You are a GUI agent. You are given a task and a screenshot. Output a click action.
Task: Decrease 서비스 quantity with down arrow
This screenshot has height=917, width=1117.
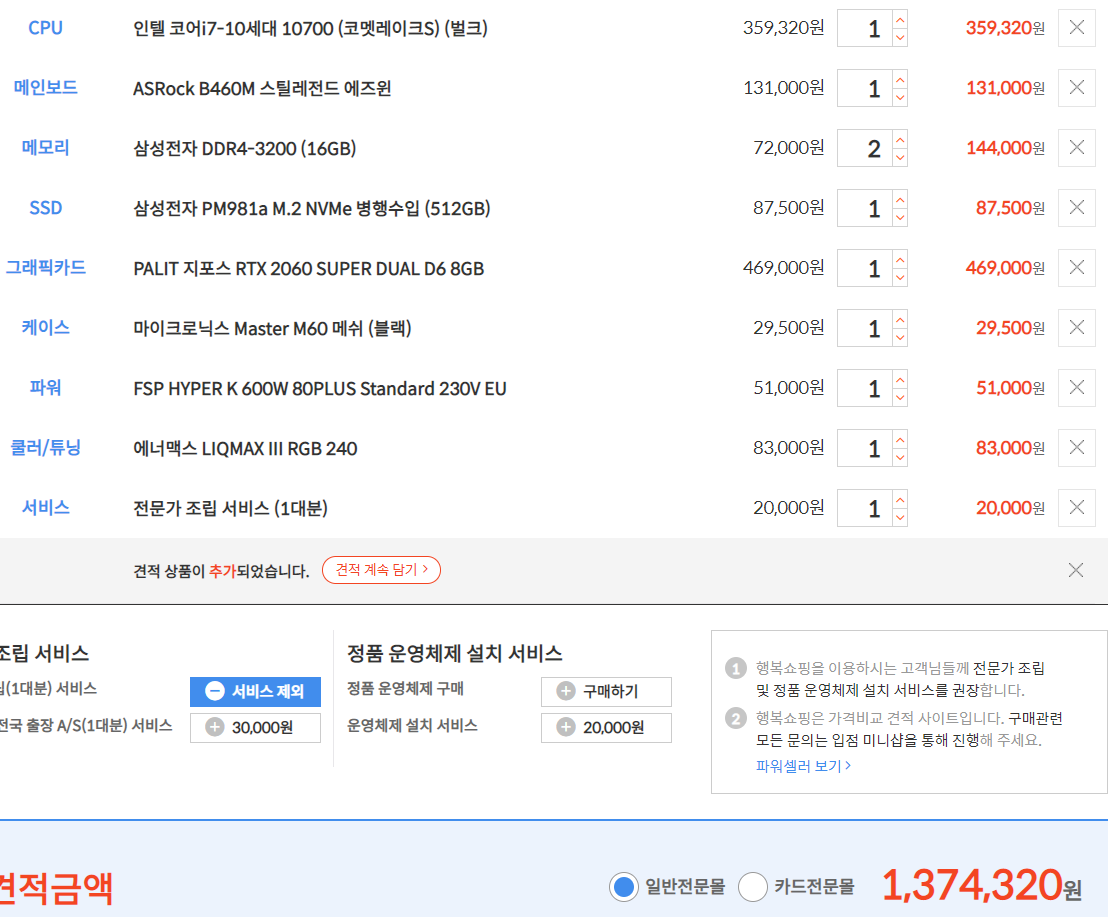tap(900, 517)
